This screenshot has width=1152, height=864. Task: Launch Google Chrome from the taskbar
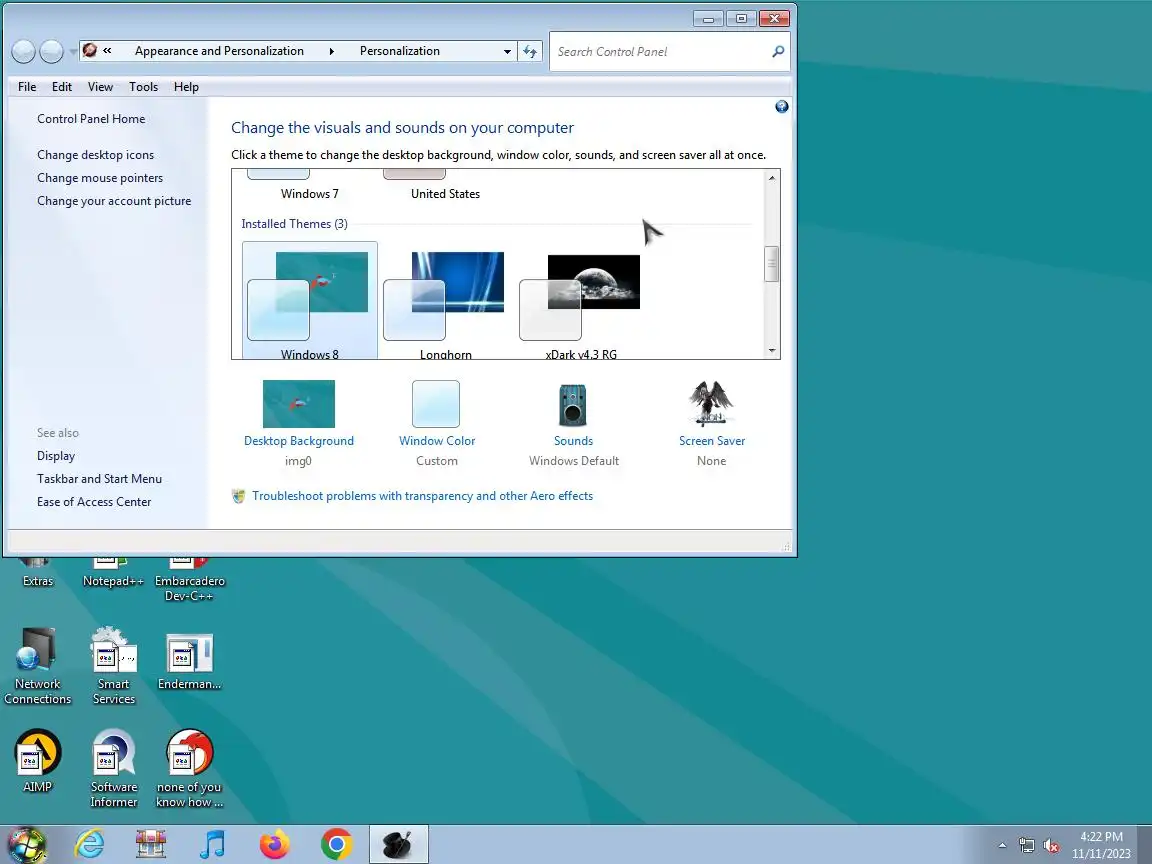(336, 845)
